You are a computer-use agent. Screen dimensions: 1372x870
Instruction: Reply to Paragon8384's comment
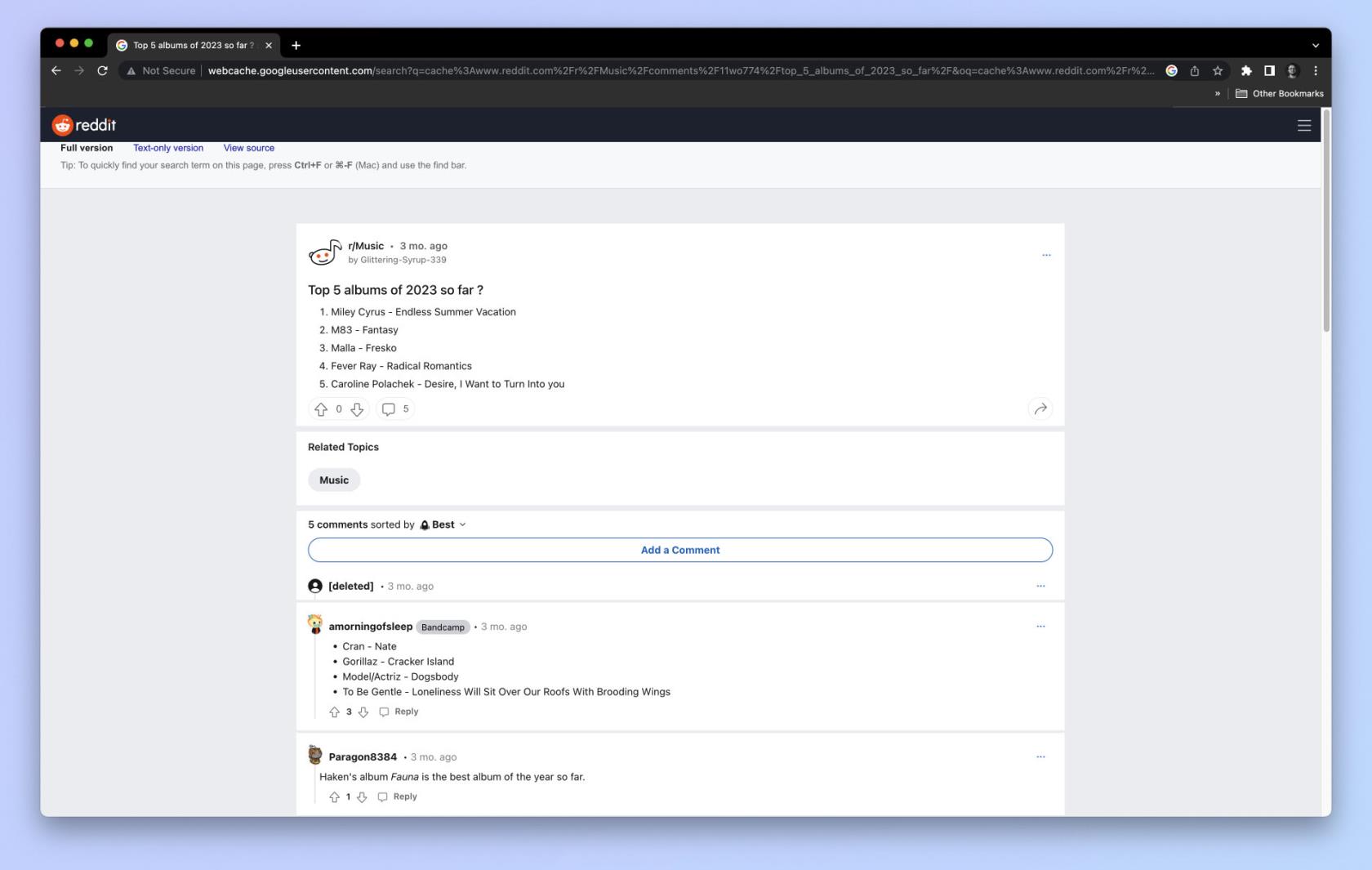[398, 796]
